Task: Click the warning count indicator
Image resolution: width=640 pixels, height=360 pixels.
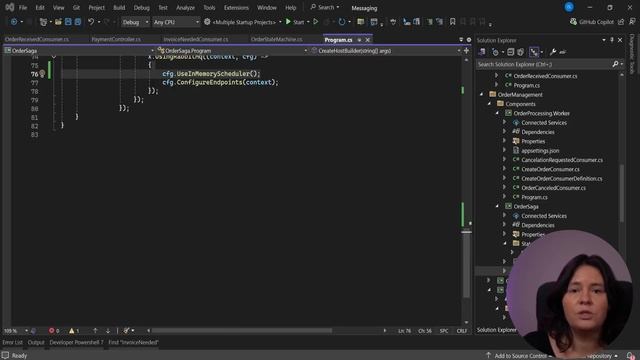Action: (x=74, y=331)
